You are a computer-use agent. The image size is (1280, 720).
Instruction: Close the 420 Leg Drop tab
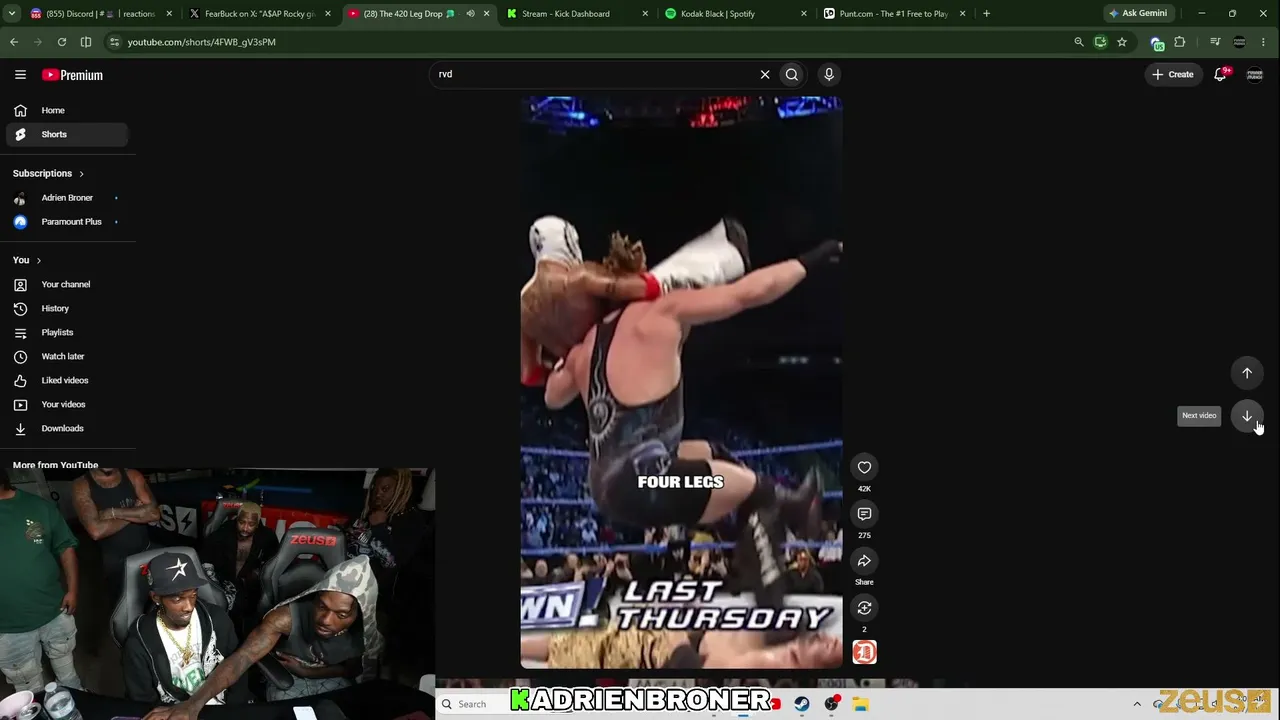pos(487,14)
